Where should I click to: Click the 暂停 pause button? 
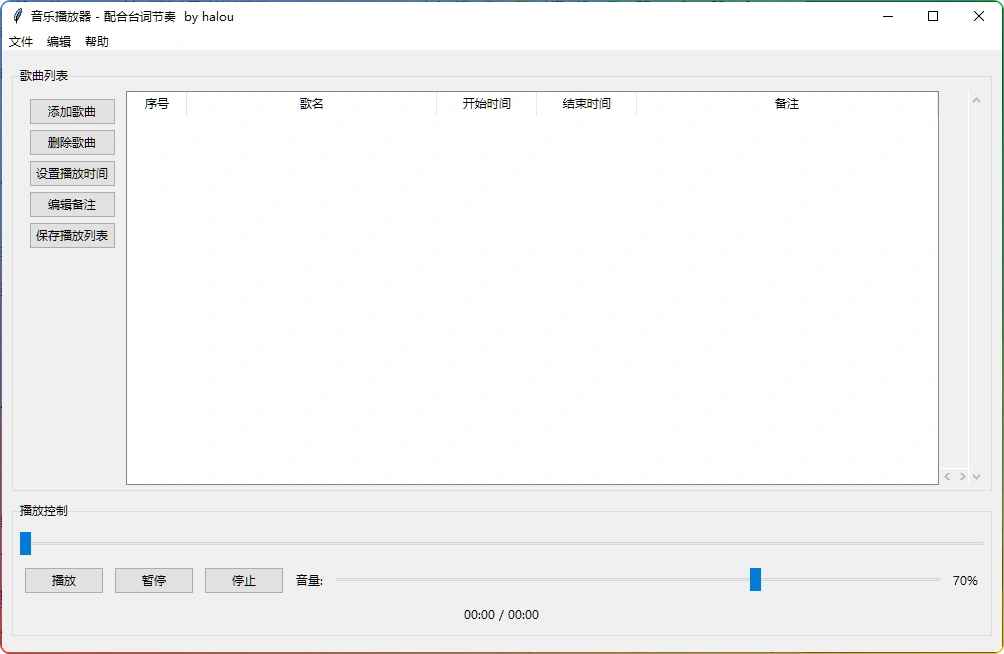(153, 580)
